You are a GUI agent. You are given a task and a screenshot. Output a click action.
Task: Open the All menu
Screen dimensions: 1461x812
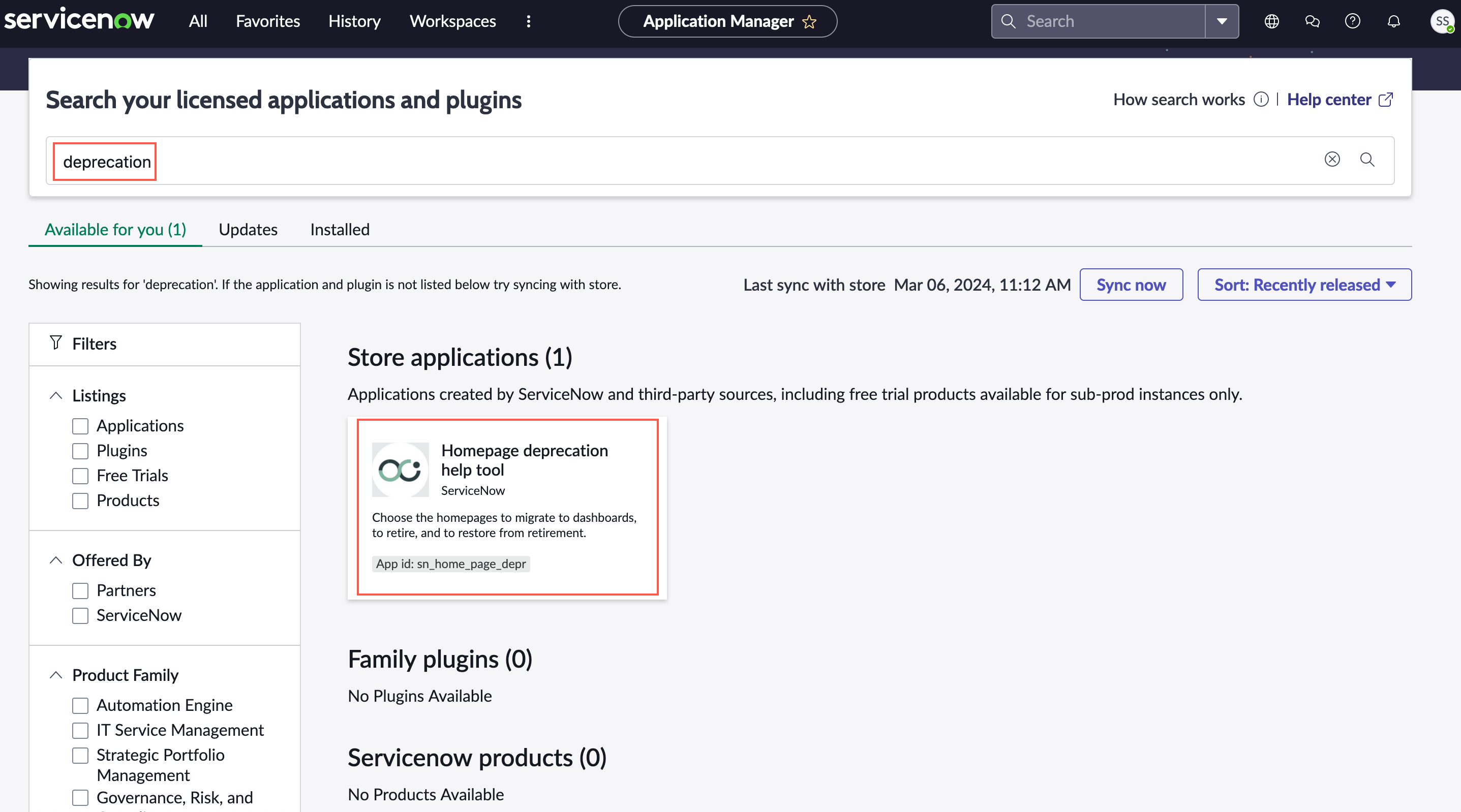198,21
